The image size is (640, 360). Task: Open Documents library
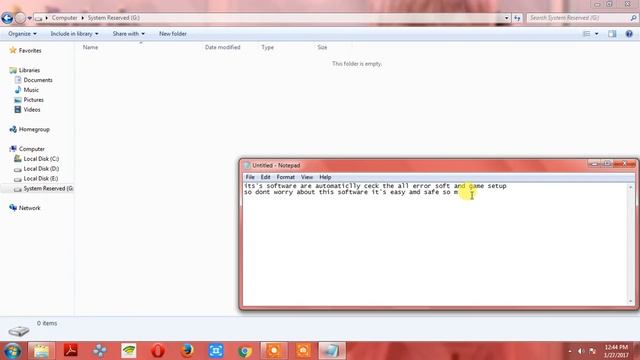click(38, 80)
